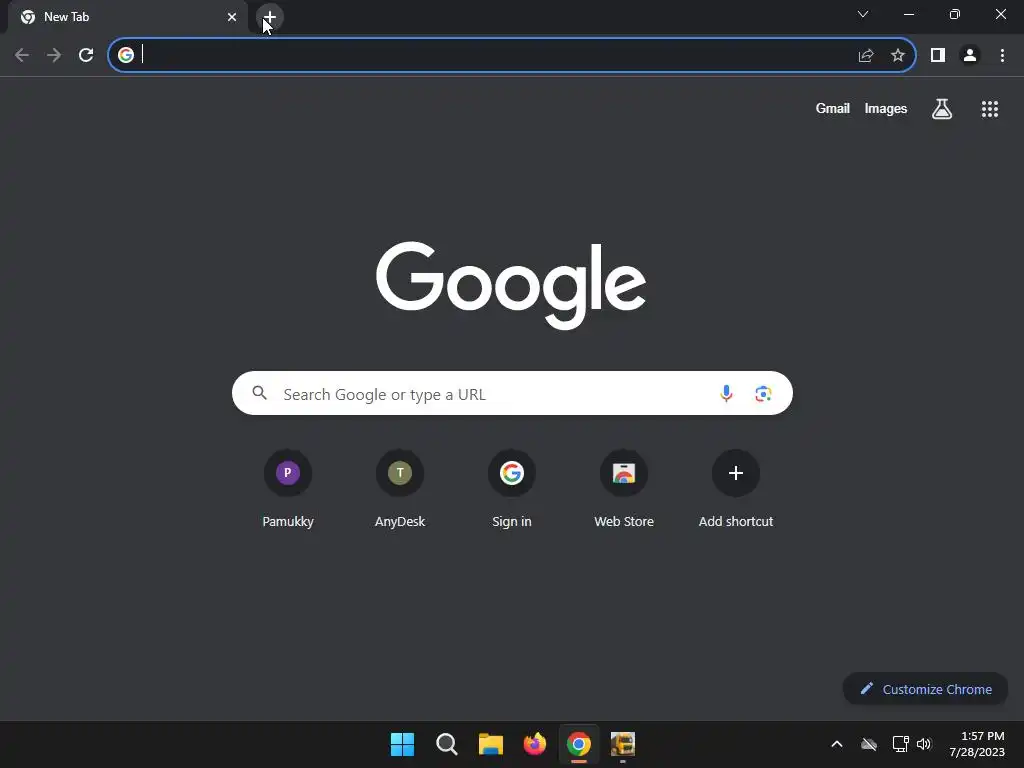Reload the page
Image resolution: width=1024 pixels, height=768 pixels.
pyautogui.click(x=86, y=55)
